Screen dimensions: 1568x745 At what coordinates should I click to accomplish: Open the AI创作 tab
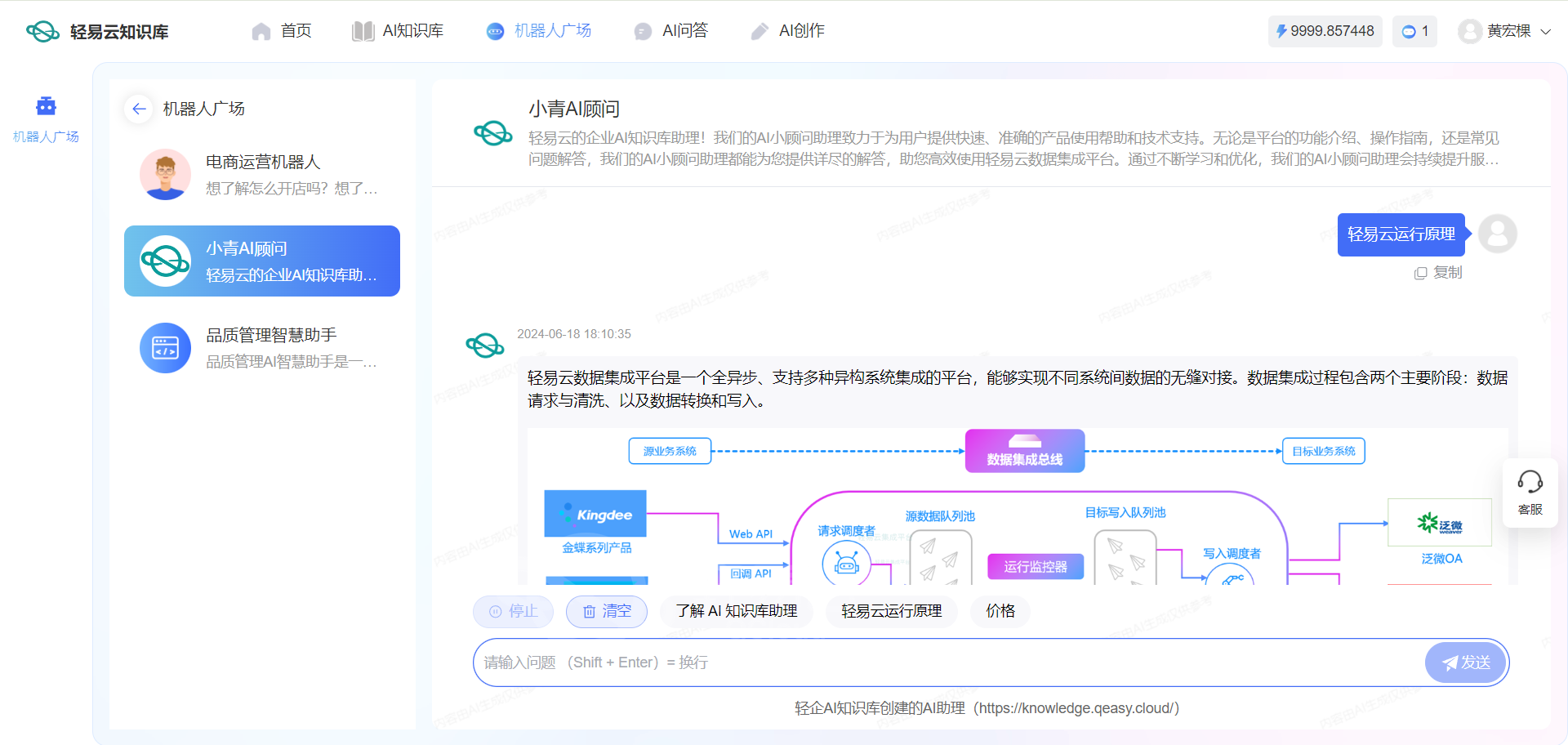pos(788,31)
